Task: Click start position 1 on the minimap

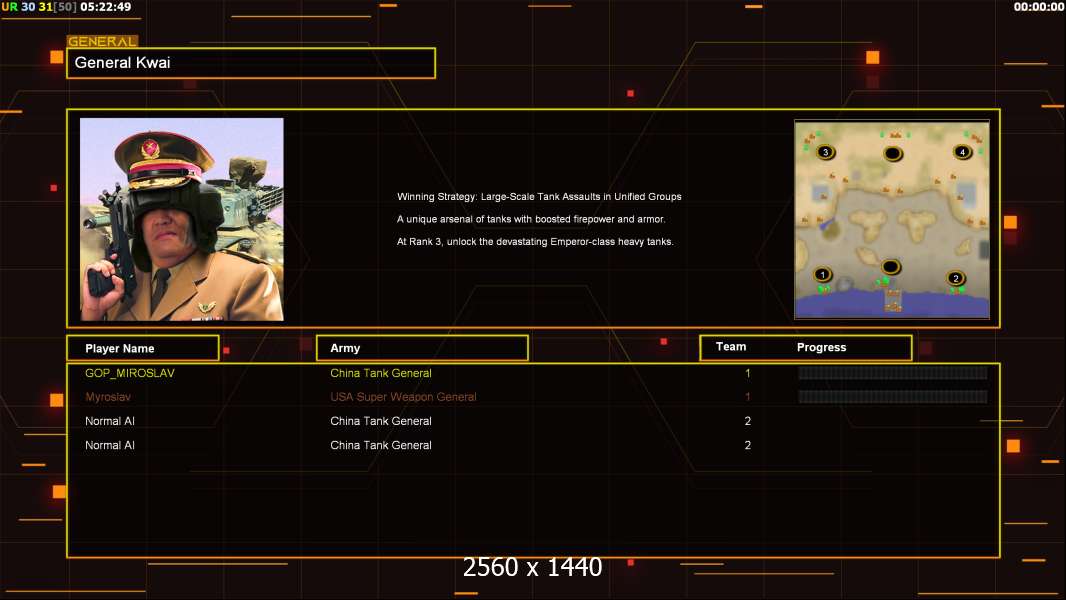Action: coord(822,275)
